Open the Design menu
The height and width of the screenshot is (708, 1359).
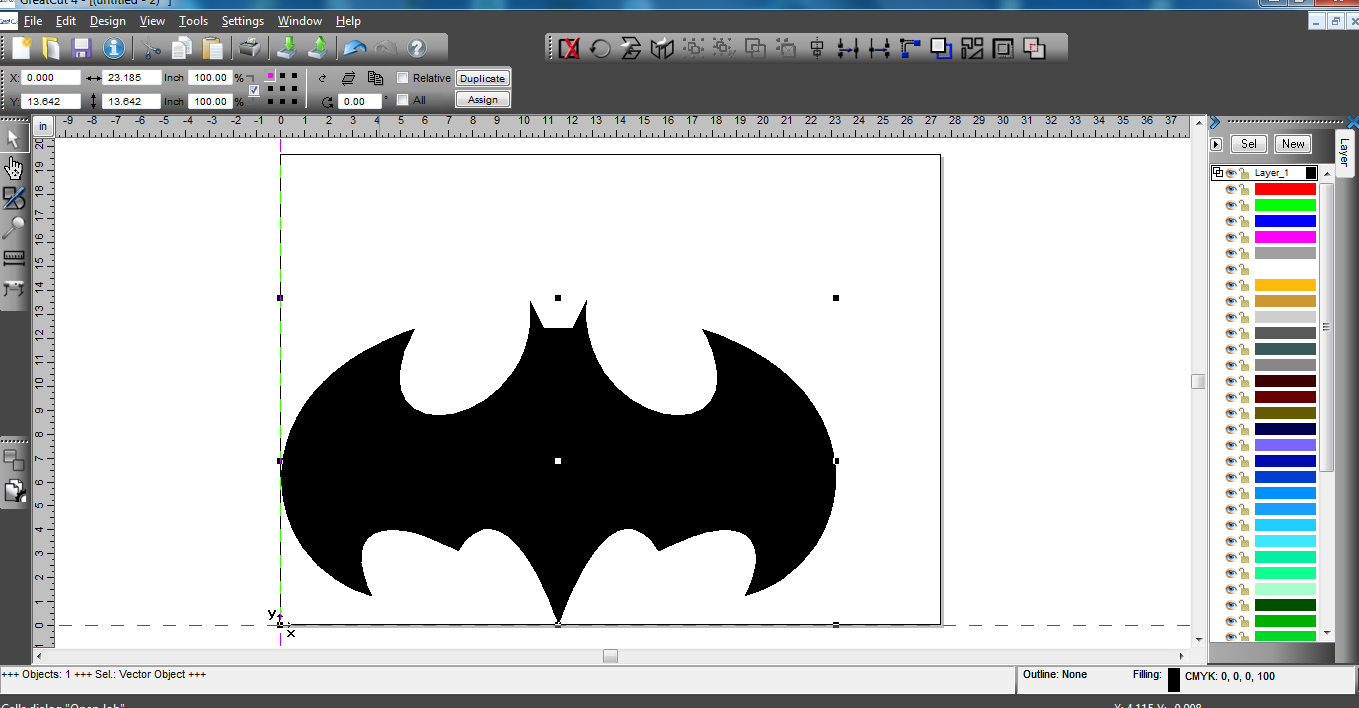coord(108,21)
